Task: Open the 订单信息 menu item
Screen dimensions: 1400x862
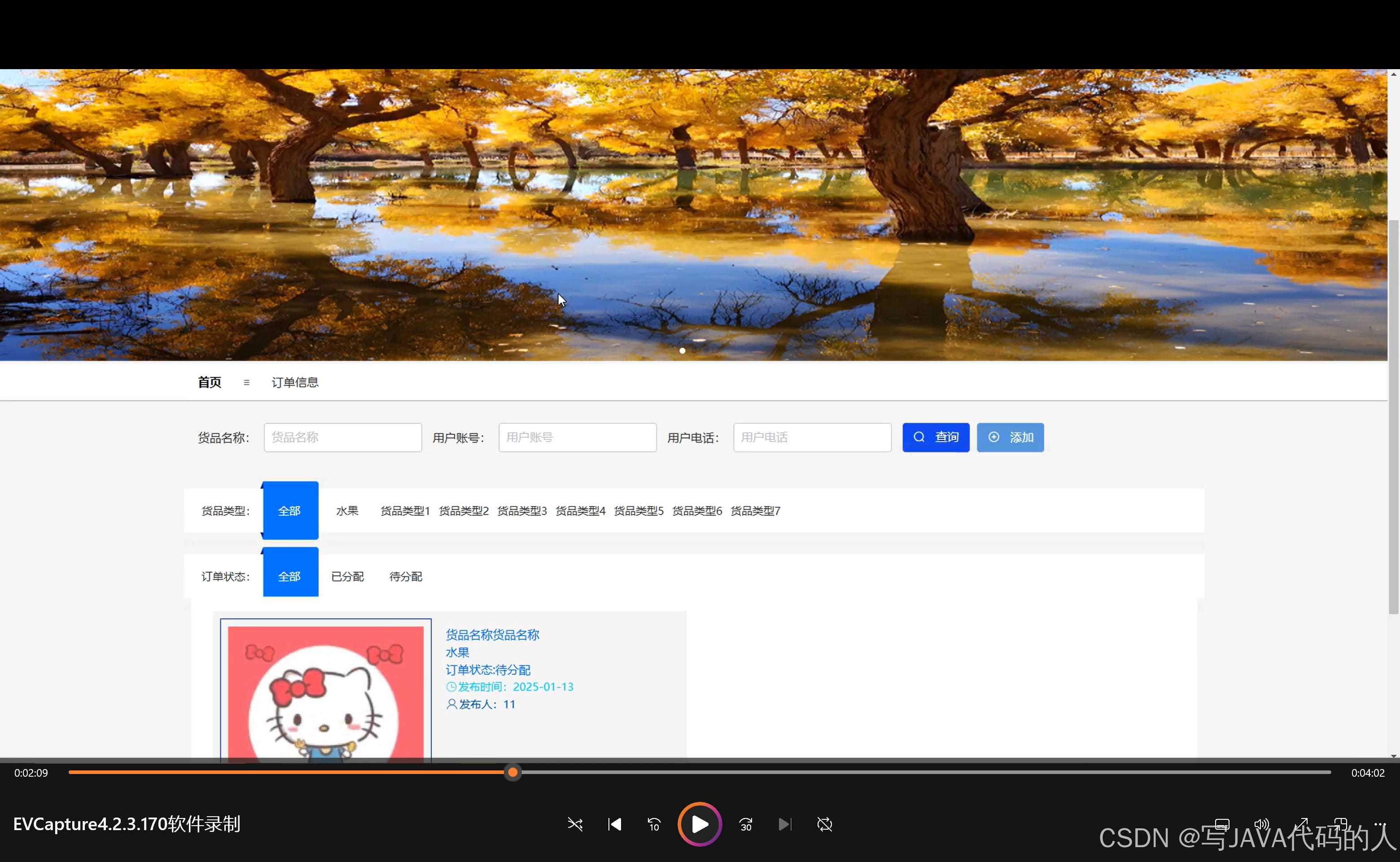Action: pos(295,382)
